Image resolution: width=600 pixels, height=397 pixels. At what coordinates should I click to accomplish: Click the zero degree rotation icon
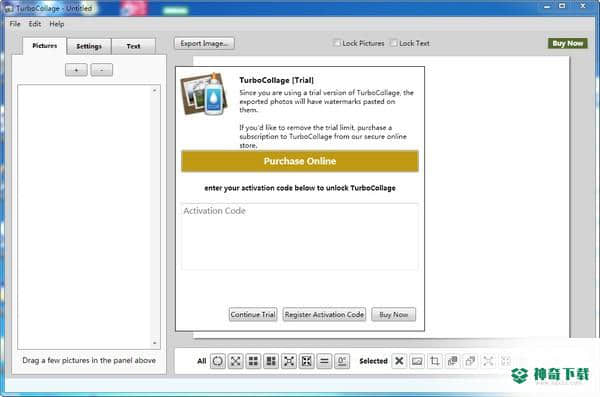(342, 361)
